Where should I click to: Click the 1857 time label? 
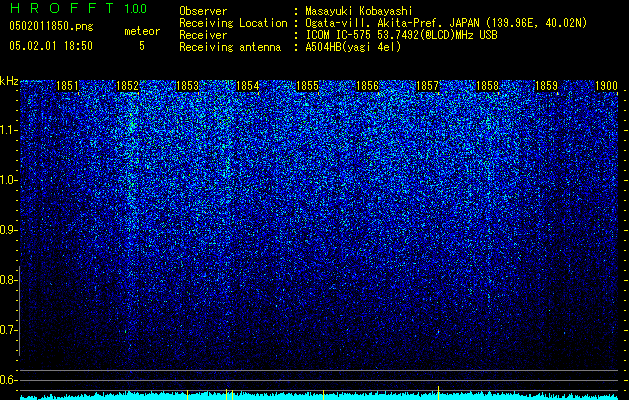427,86
